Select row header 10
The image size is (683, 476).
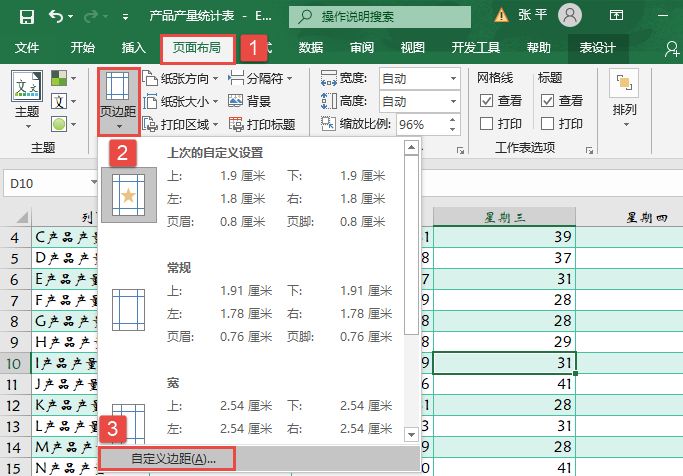14,363
